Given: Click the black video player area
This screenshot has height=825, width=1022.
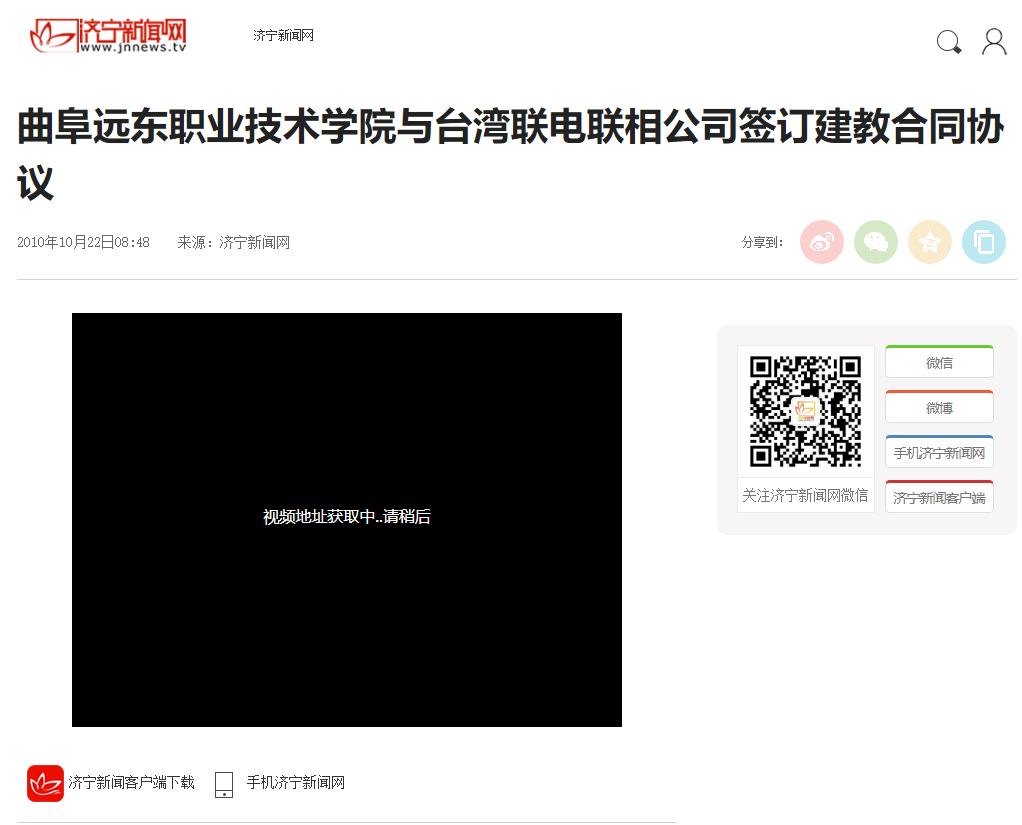Looking at the screenshot, I should pos(347,520).
